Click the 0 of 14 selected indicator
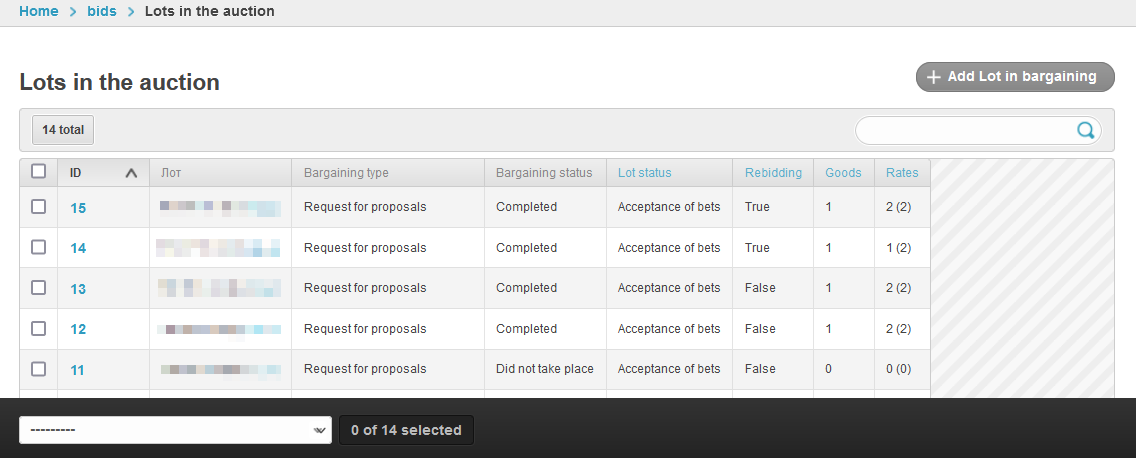This screenshot has height=458, width=1136. click(406, 430)
